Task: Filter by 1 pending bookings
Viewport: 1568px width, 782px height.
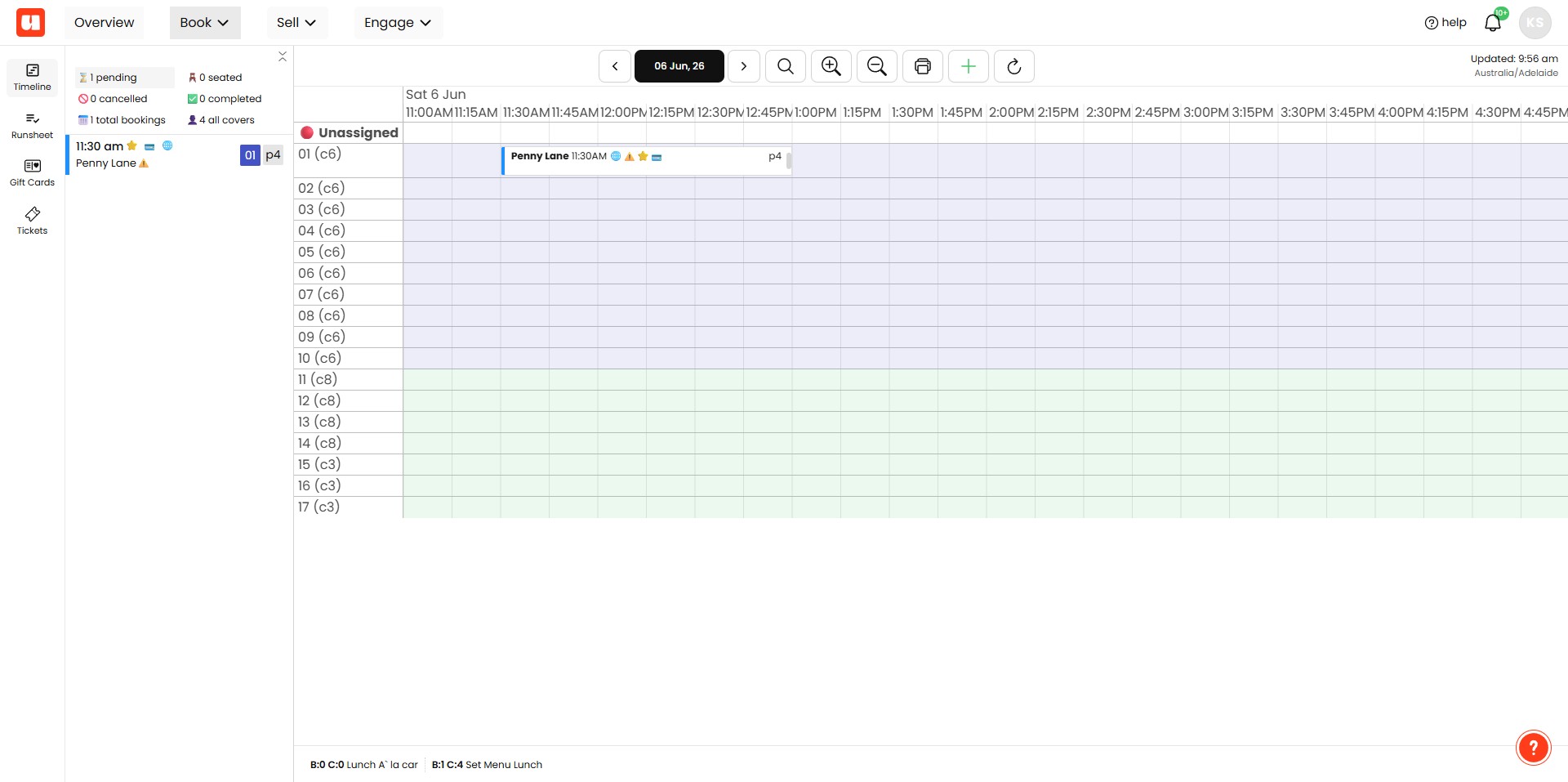Action: 125,78
